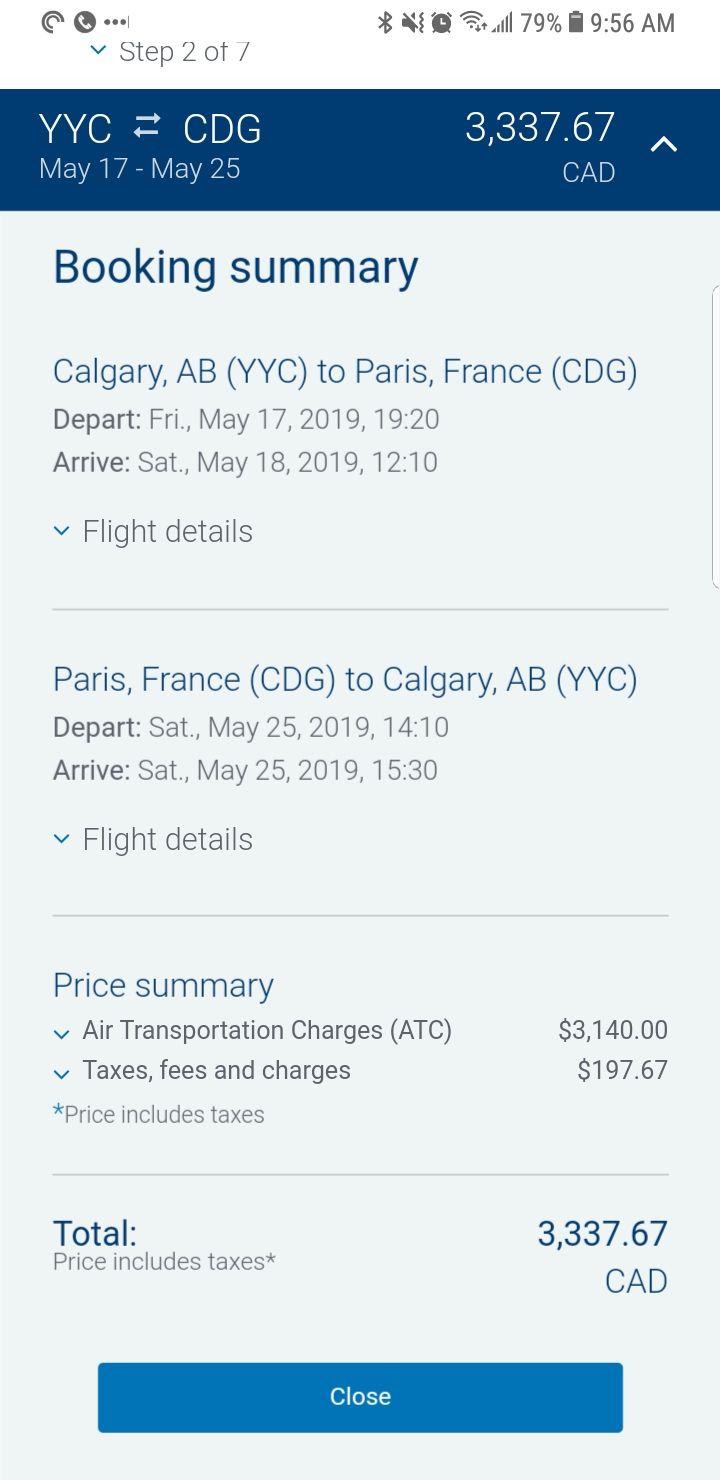Tap the Wi-Fi calling icon in status bar
720x1480 pixels.
(53, 22)
